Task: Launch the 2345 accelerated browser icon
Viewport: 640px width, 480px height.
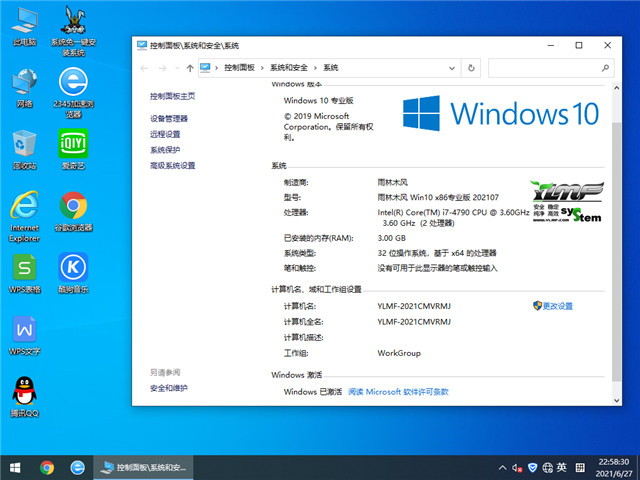Action: pyautogui.click(x=73, y=93)
